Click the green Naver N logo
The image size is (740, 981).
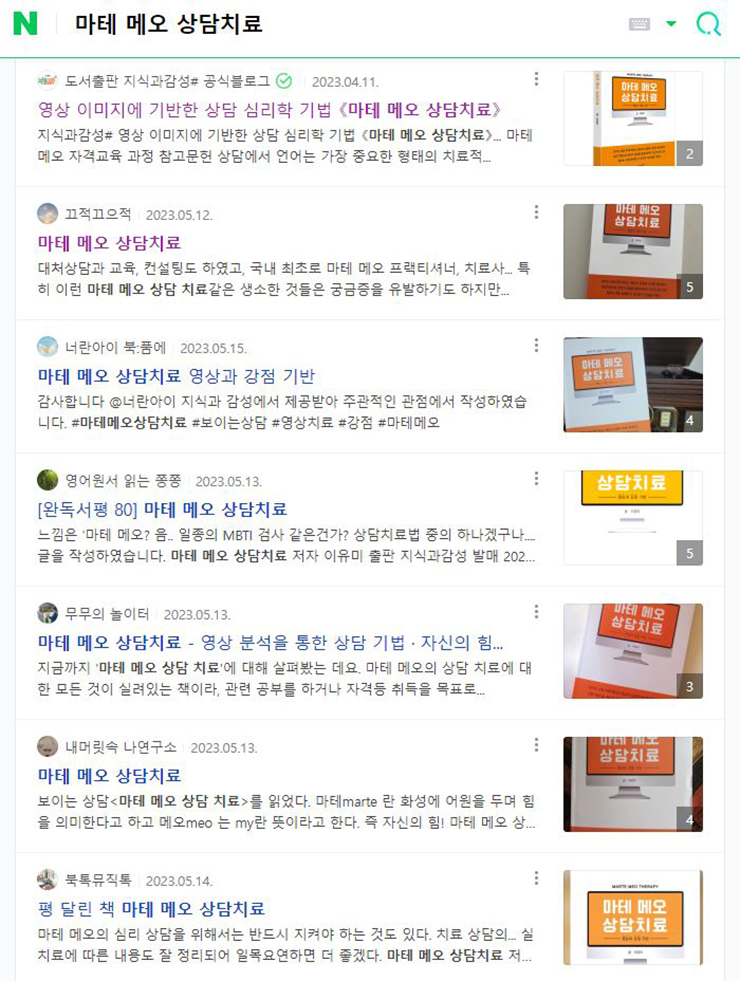(x=26, y=24)
